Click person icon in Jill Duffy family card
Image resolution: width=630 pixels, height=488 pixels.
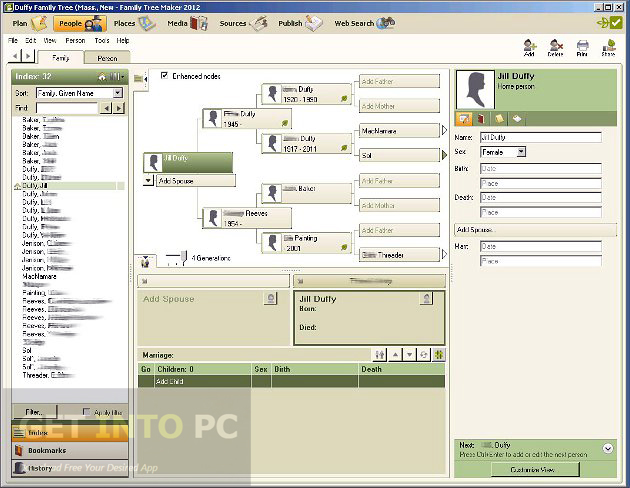coord(426,298)
